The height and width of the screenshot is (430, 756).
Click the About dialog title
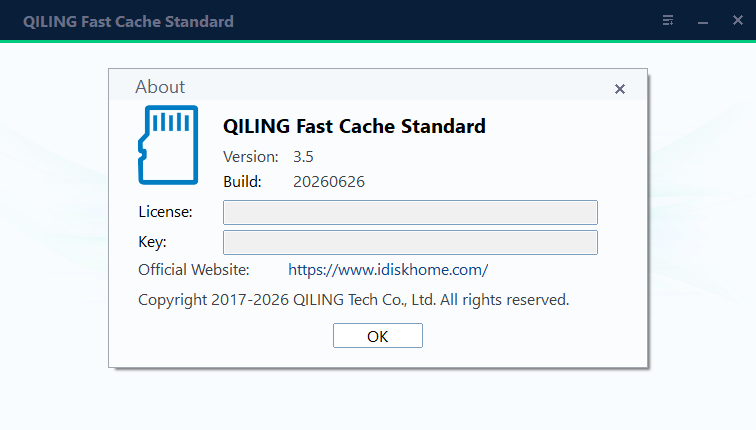coord(160,87)
